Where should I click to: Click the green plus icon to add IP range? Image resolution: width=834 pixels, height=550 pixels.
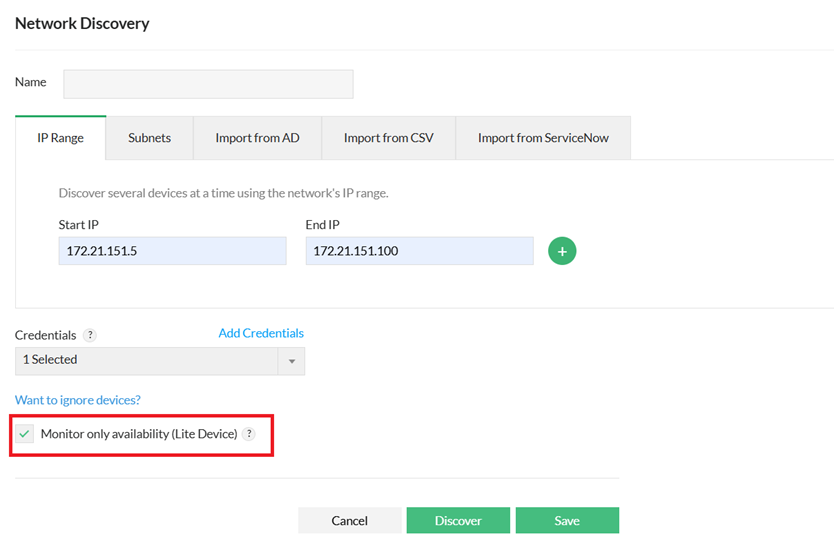click(x=562, y=251)
